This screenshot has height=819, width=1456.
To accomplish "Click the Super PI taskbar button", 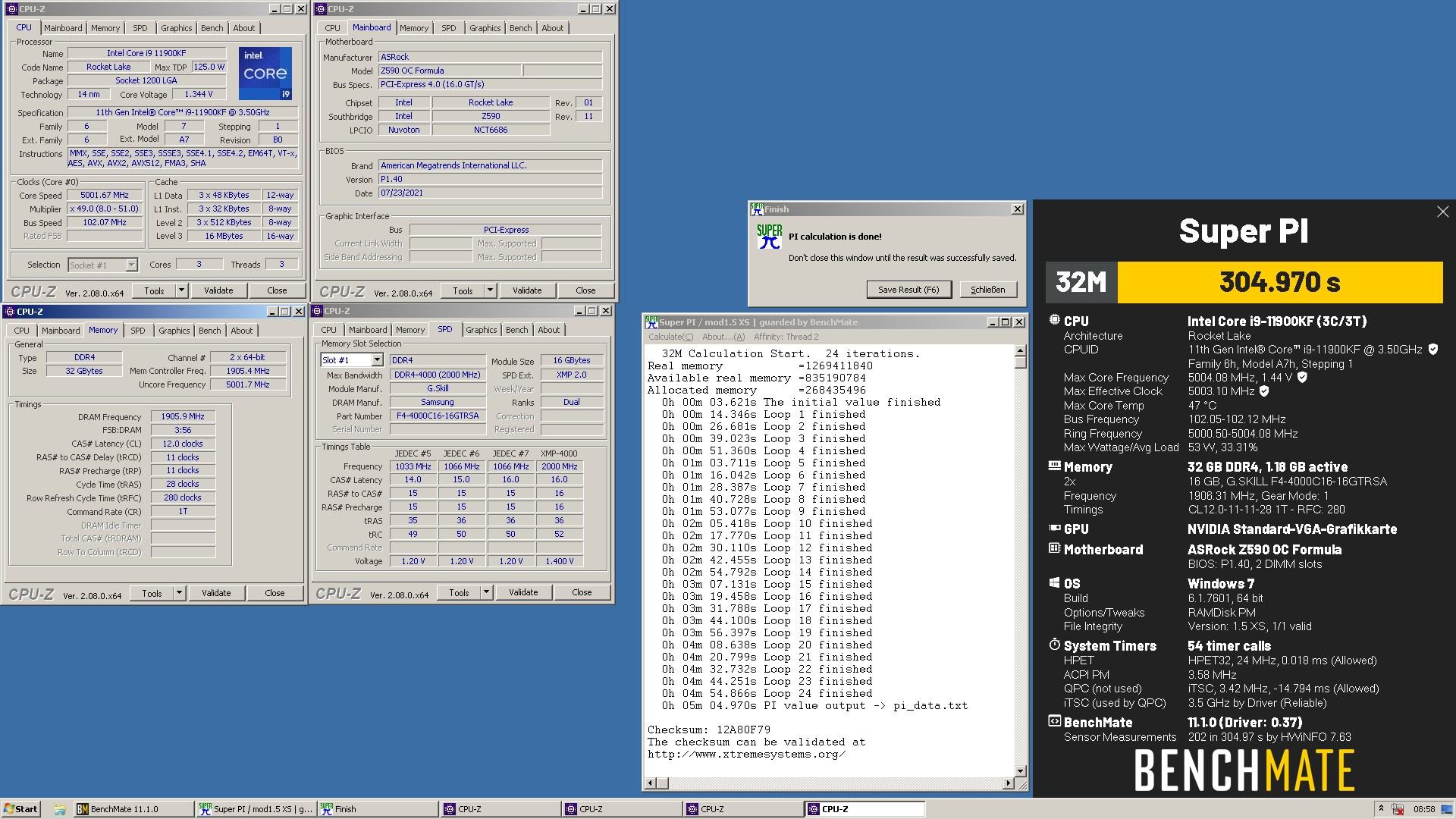I will [x=256, y=809].
